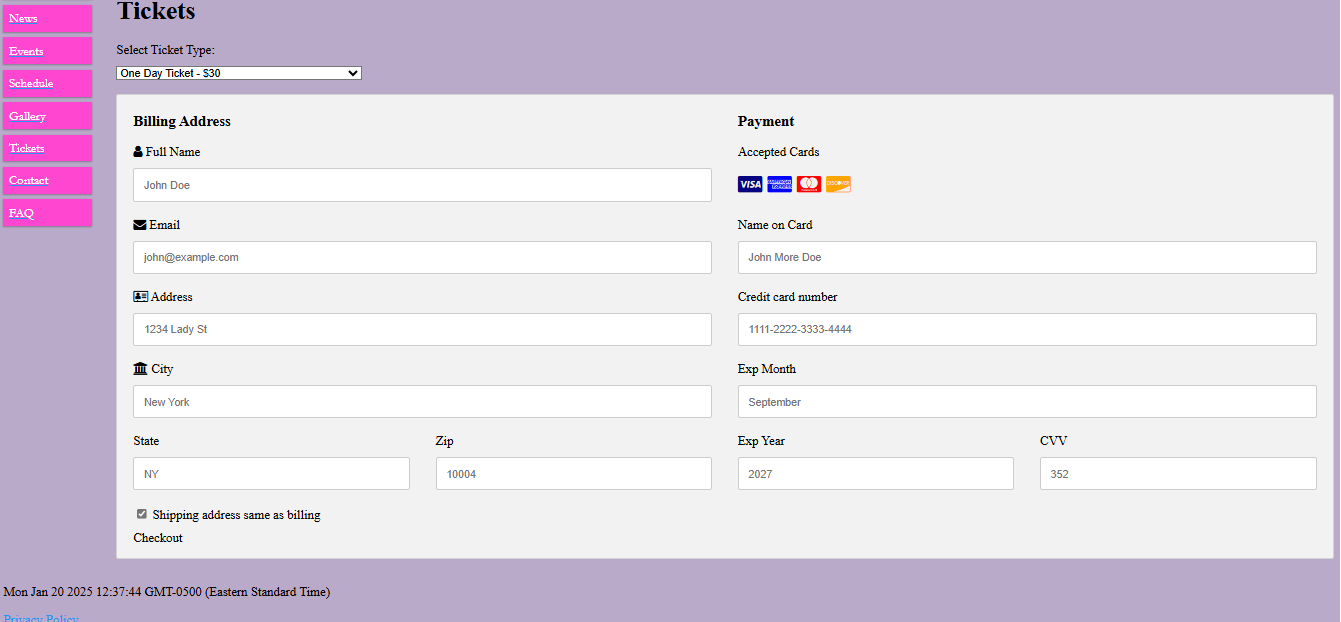Click the date and time text

pyautogui.click(x=166, y=592)
